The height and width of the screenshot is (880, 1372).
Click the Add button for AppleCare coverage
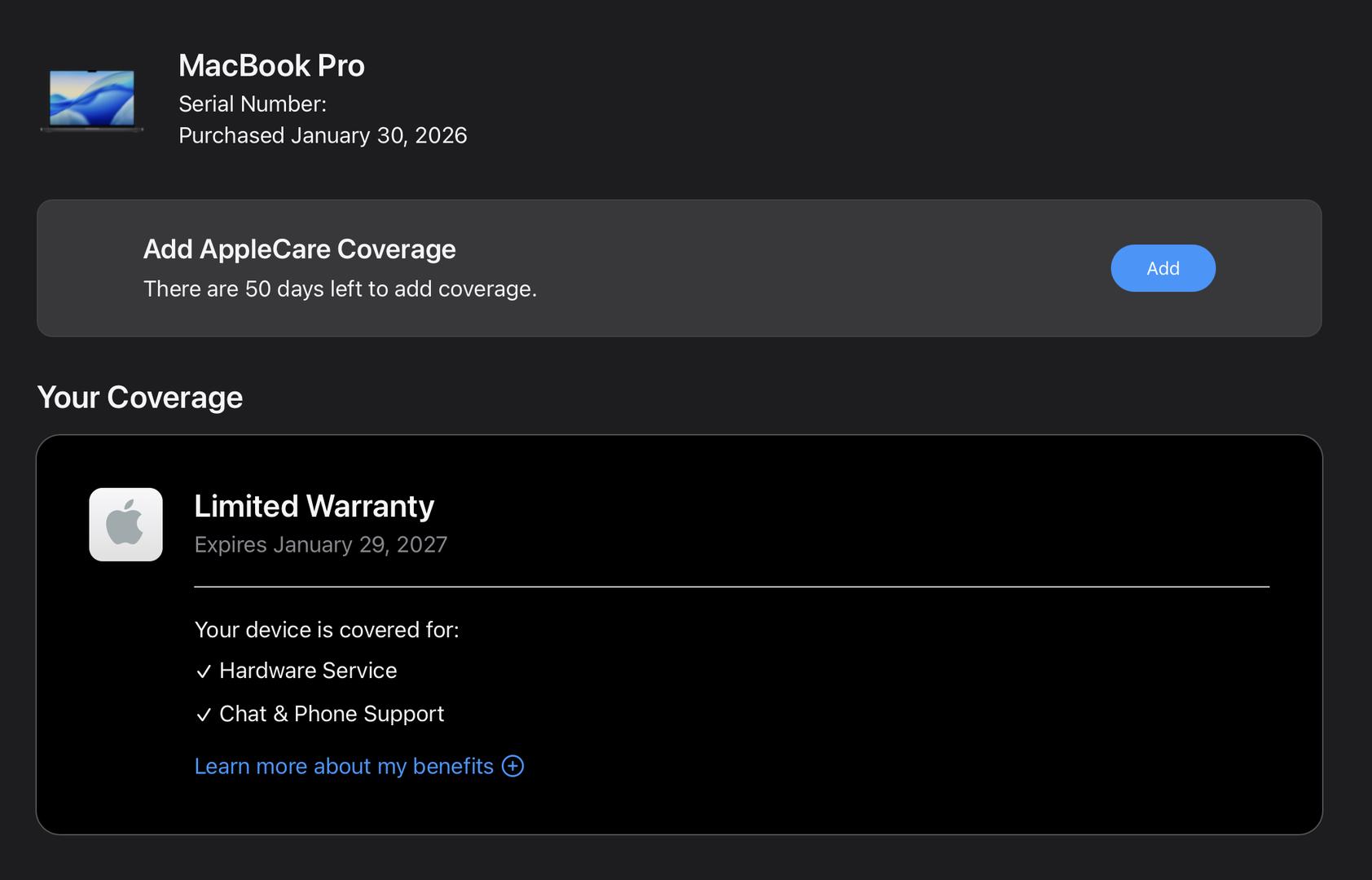[x=1163, y=268]
